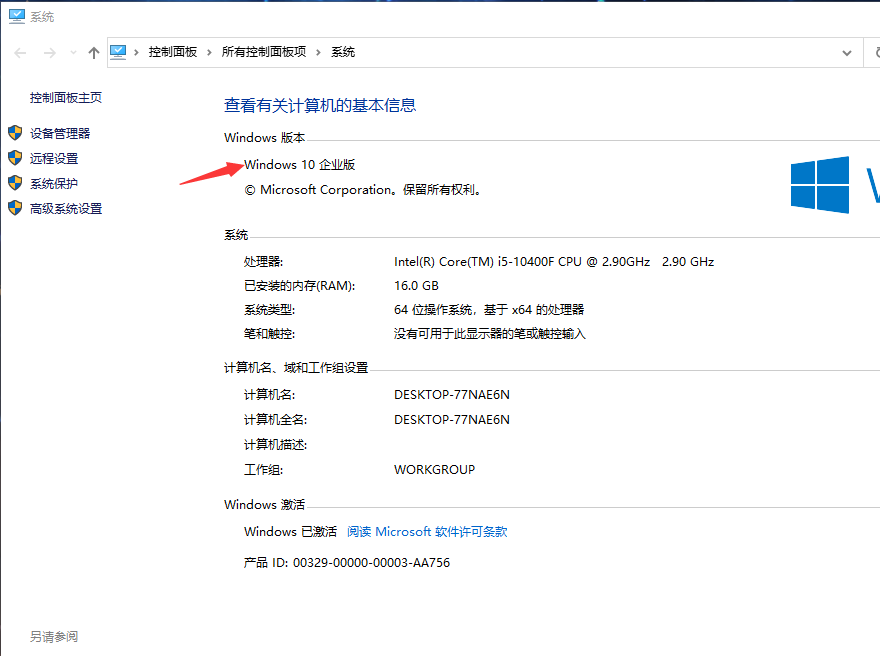Click the 16.0 GB RAM value

coord(416,286)
